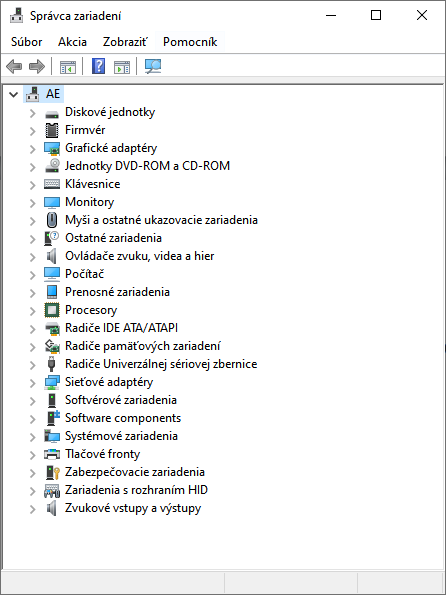This screenshot has height=595, width=446.
Task: Select Radiče IDE ATA/ATAPI label
Action: click(x=121, y=328)
